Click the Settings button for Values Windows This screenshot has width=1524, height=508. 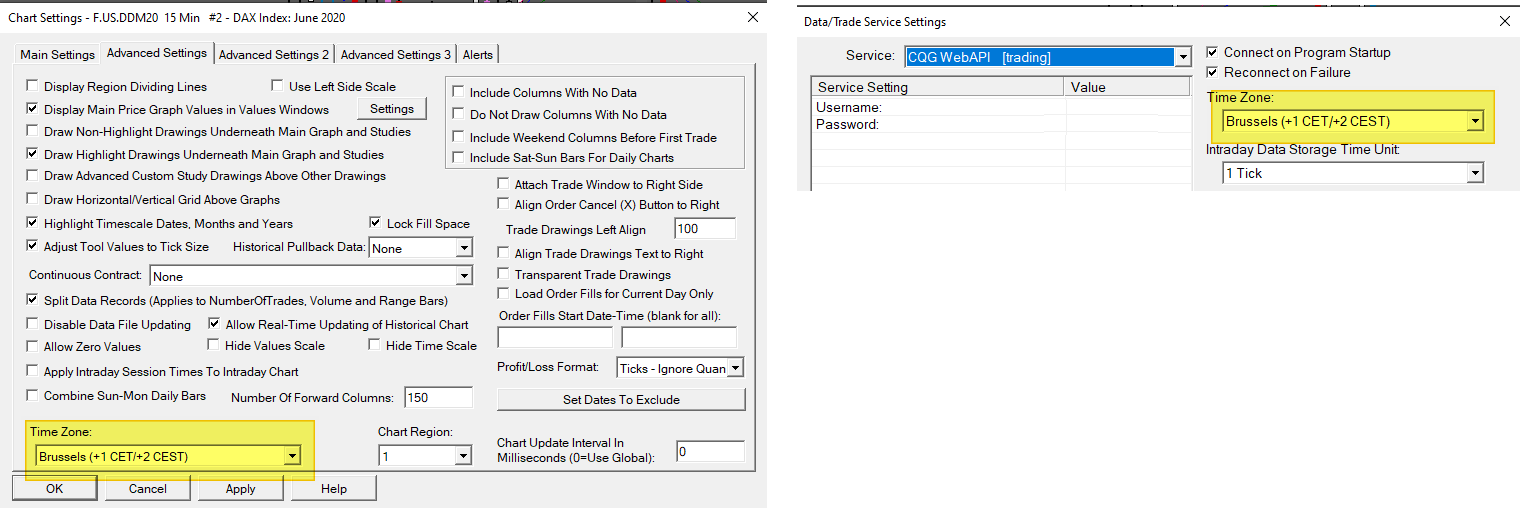pos(392,109)
